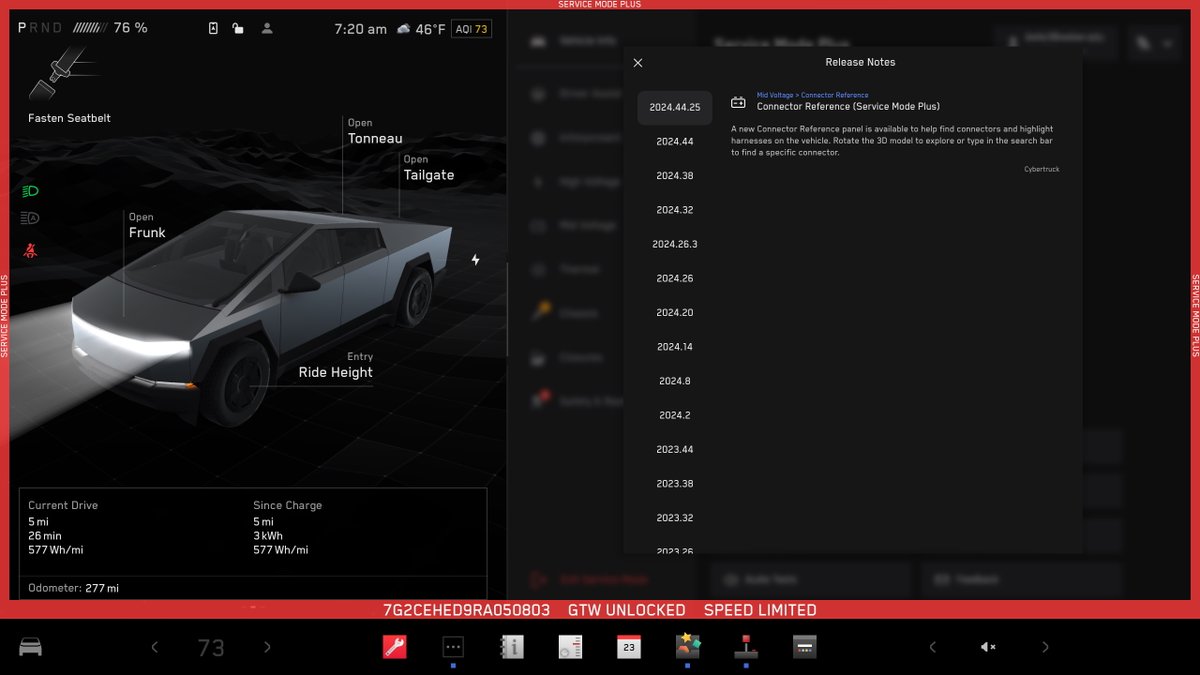
Task: Select release version 2024.2
Action: (675, 415)
